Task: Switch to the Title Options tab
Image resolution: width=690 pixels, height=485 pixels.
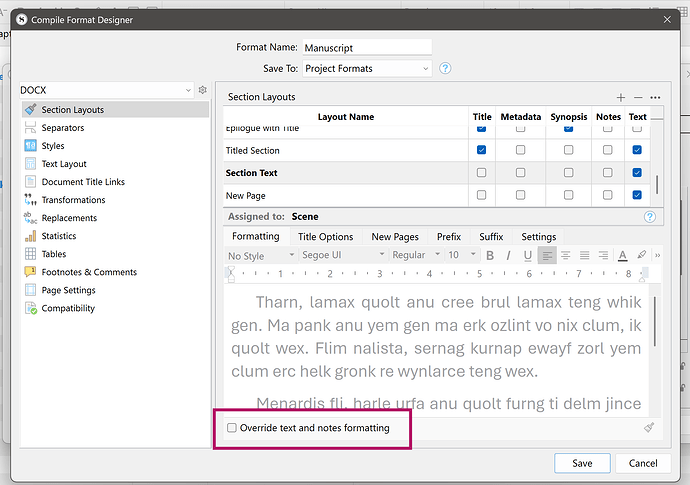Action: (325, 237)
